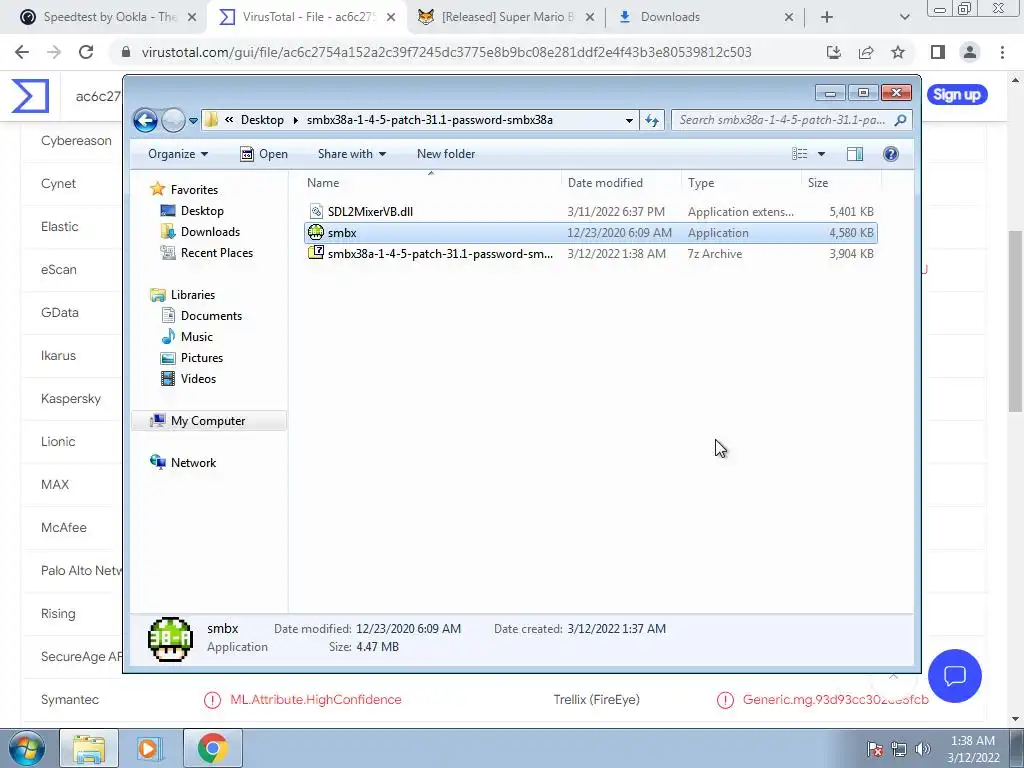Open Chrome tab search chevron
Viewport: 1024px width, 768px height.
pyautogui.click(x=904, y=18)
